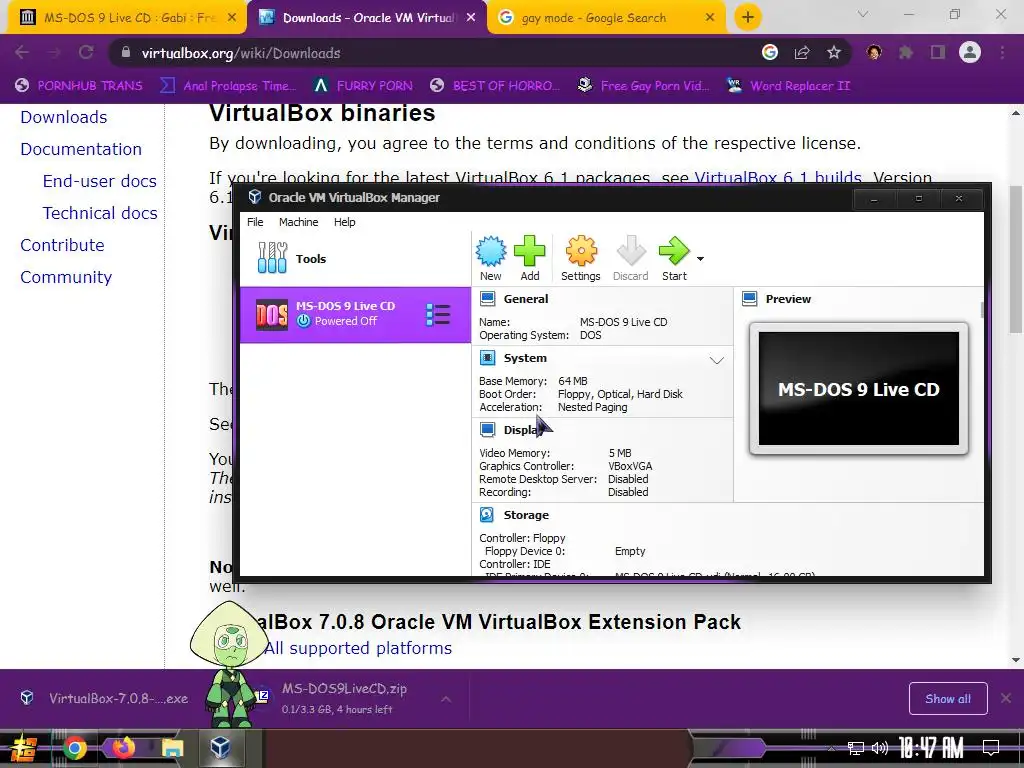Start the MS-DOS 9 Live CD machine
This screenshot has height=768, width=1024.
674,259
